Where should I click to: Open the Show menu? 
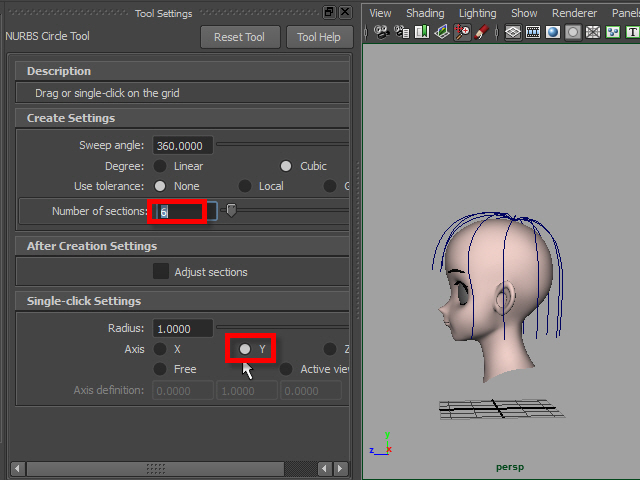pos(524,13)
